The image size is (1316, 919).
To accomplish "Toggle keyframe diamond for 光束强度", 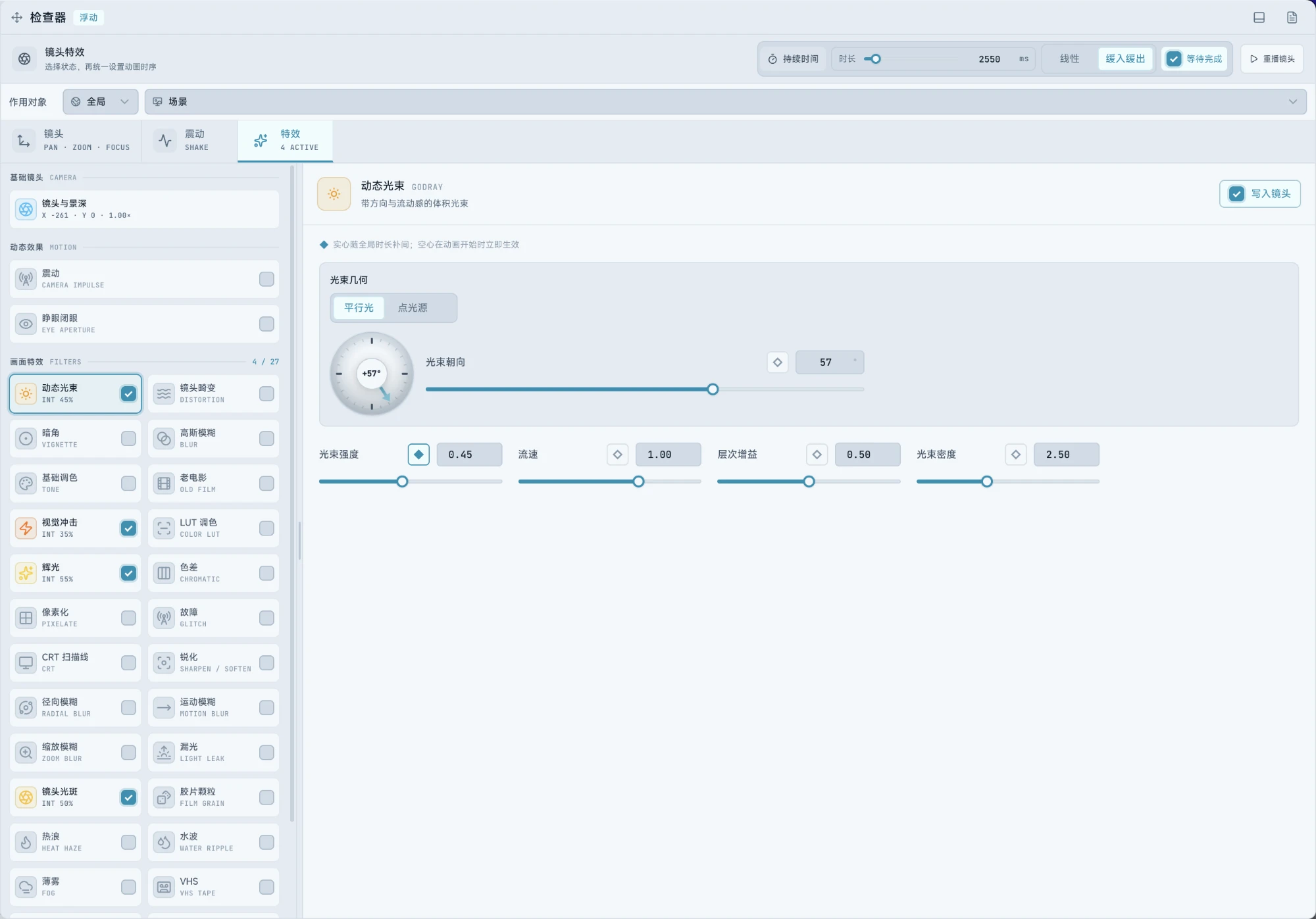I will (418, 455).
